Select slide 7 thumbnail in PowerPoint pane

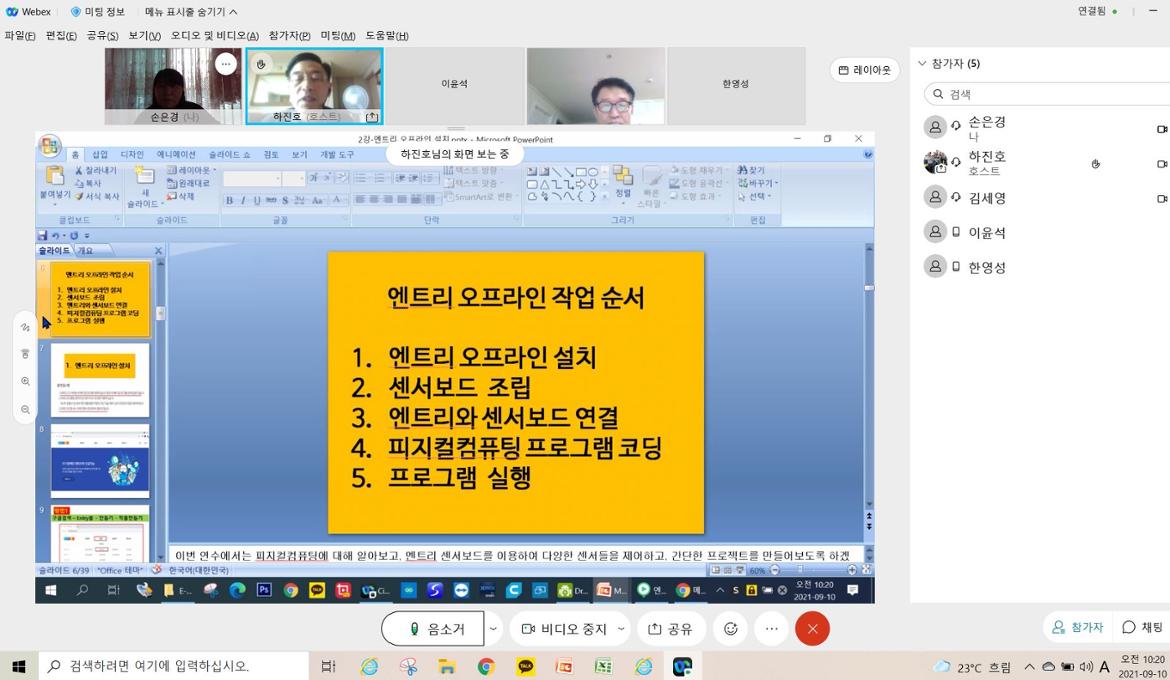[x=100, y=380]
